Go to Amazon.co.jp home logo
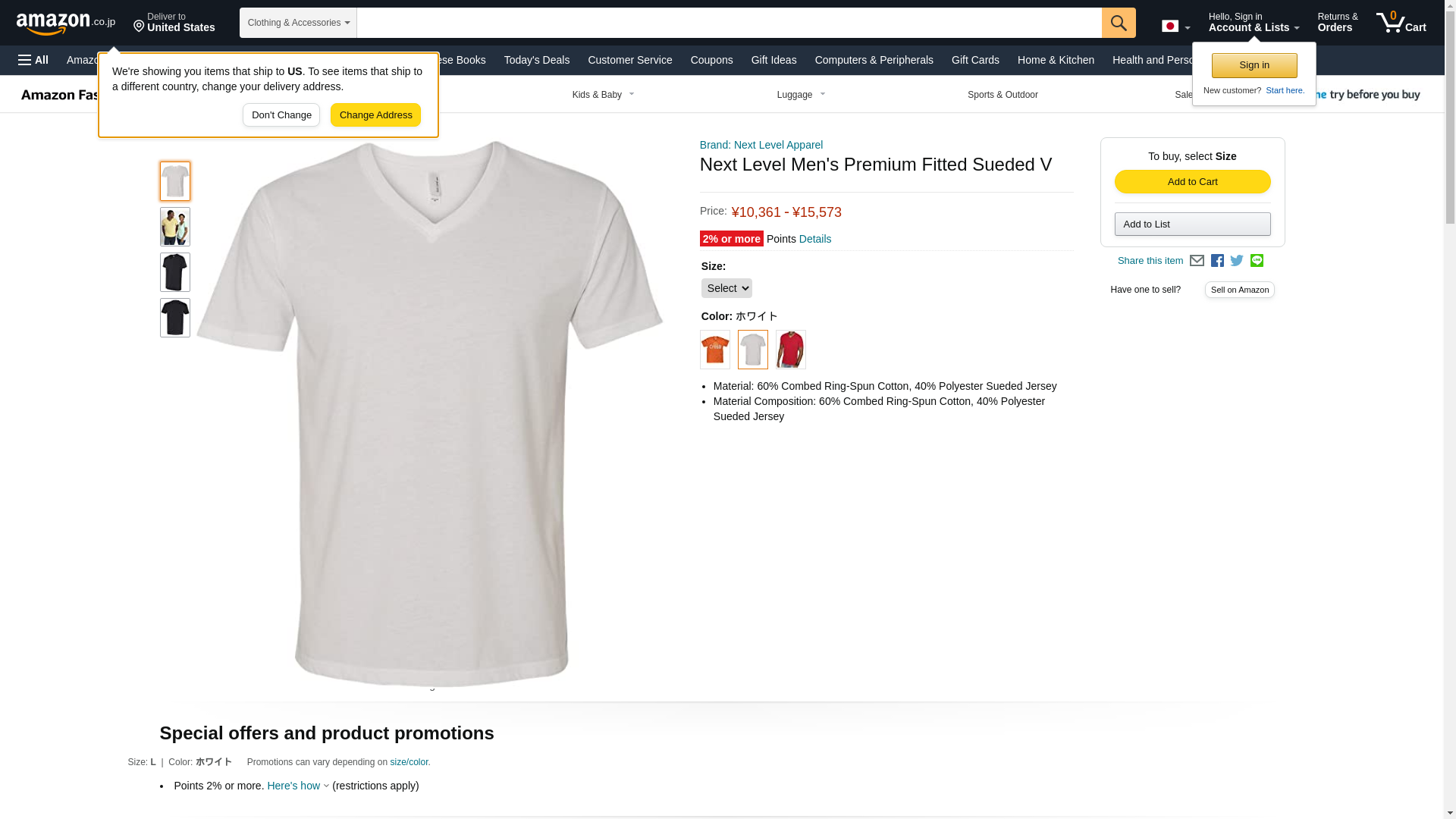 (x=66, y=23)
